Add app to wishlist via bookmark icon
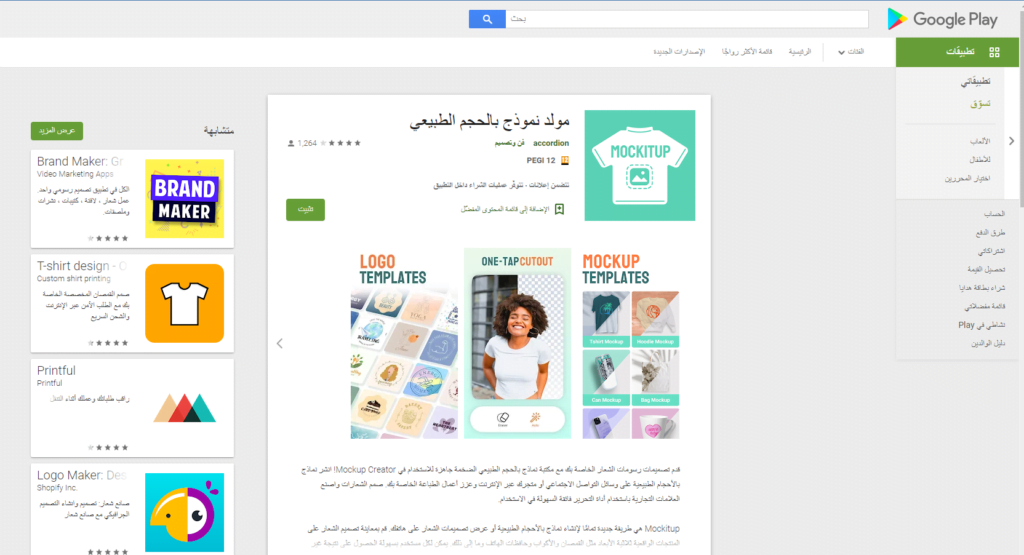The width and height of the screenshot is (1024, 555). tap(559, 209)
